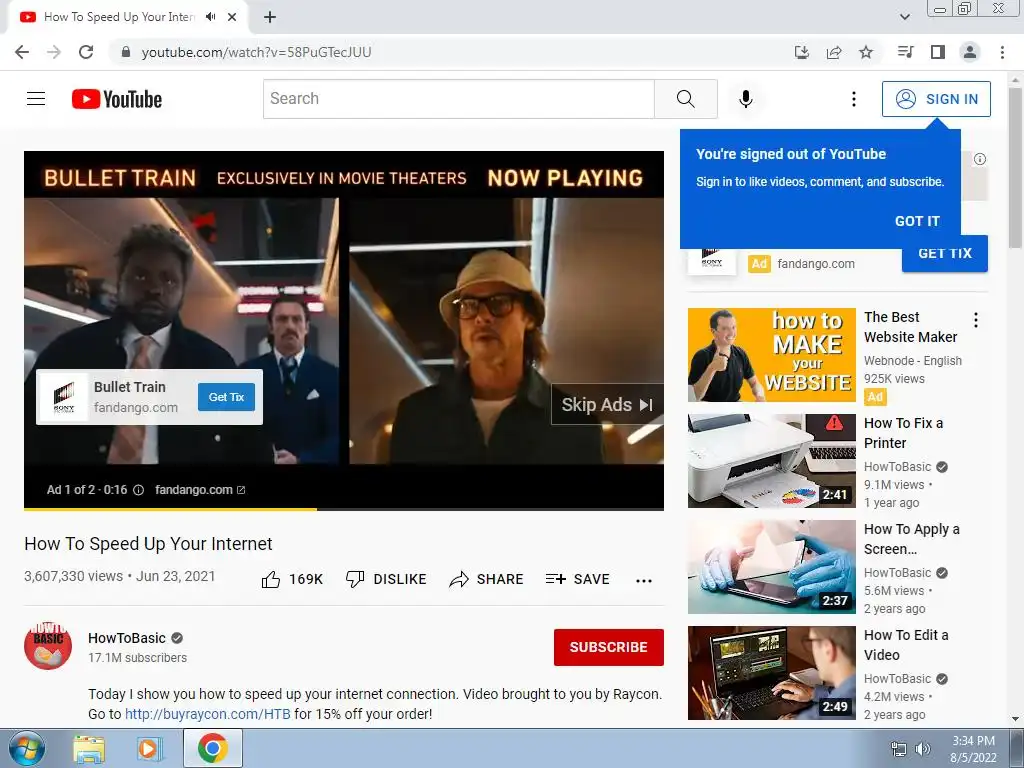Click the Chrome taskbar icon

point(213,748)
